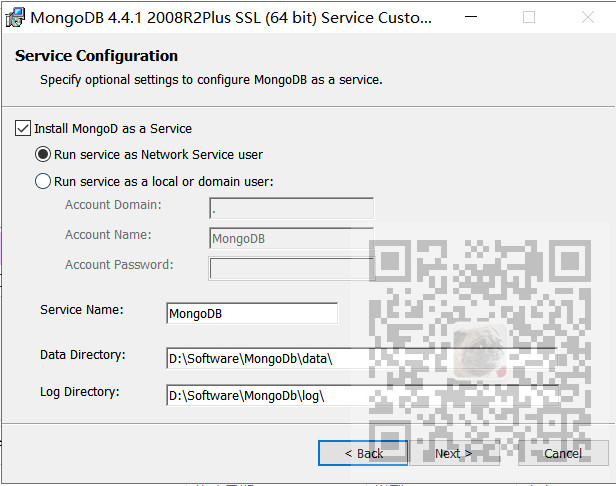Click the Data Directory path field

click(x=361, y=358)
